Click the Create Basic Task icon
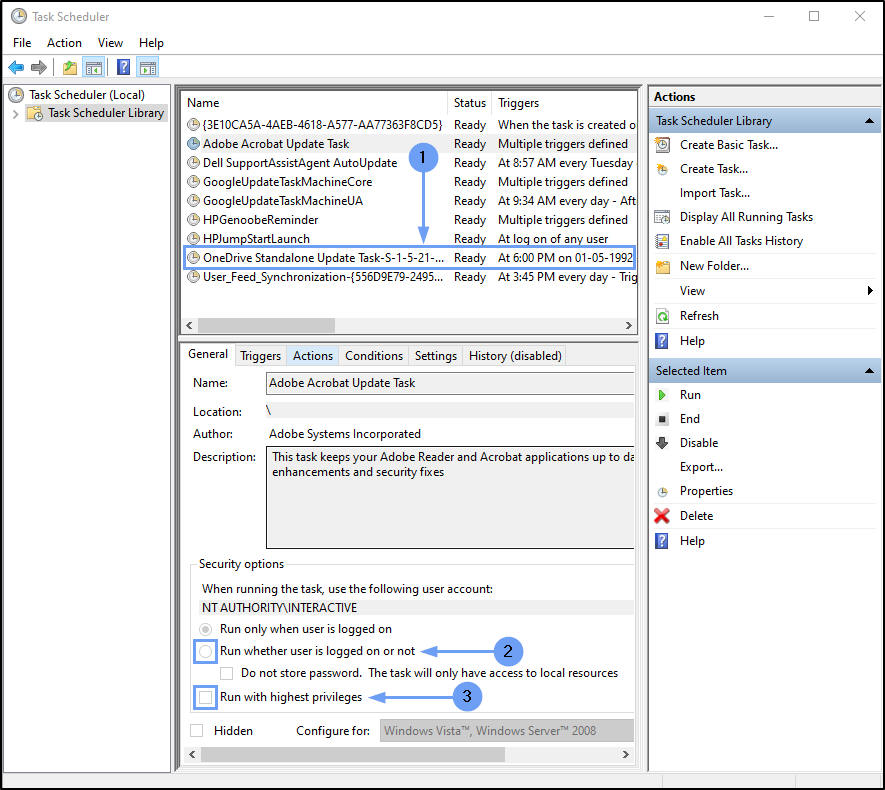The width and height of the screenshot is (885, 790). [663, 145]
